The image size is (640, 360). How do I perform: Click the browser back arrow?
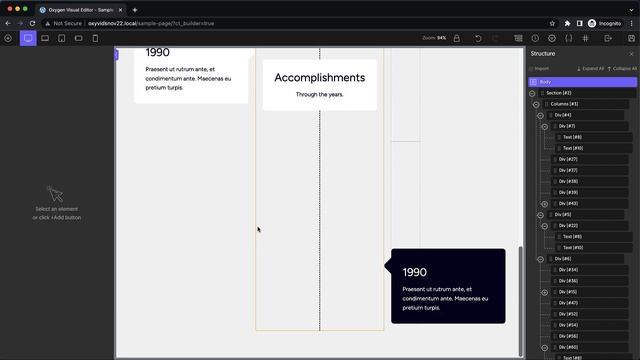click(8, 23)
